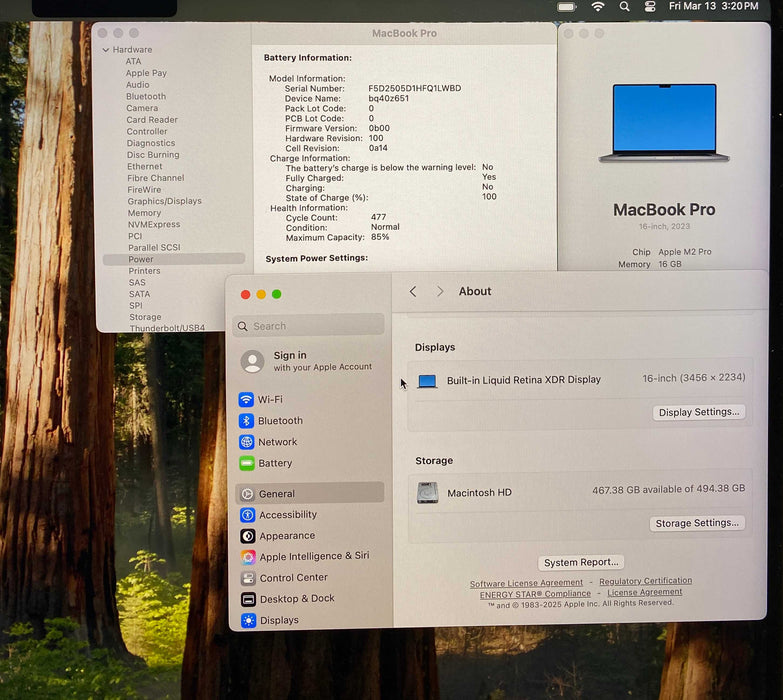This screenshot has width=783, height=700.
Task: Open Storage Settings
Action: (697, 523)
